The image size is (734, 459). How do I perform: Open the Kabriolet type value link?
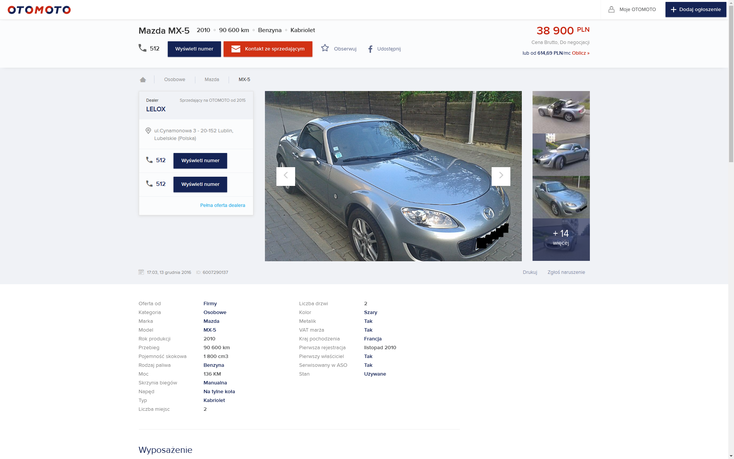coord(214,401)
